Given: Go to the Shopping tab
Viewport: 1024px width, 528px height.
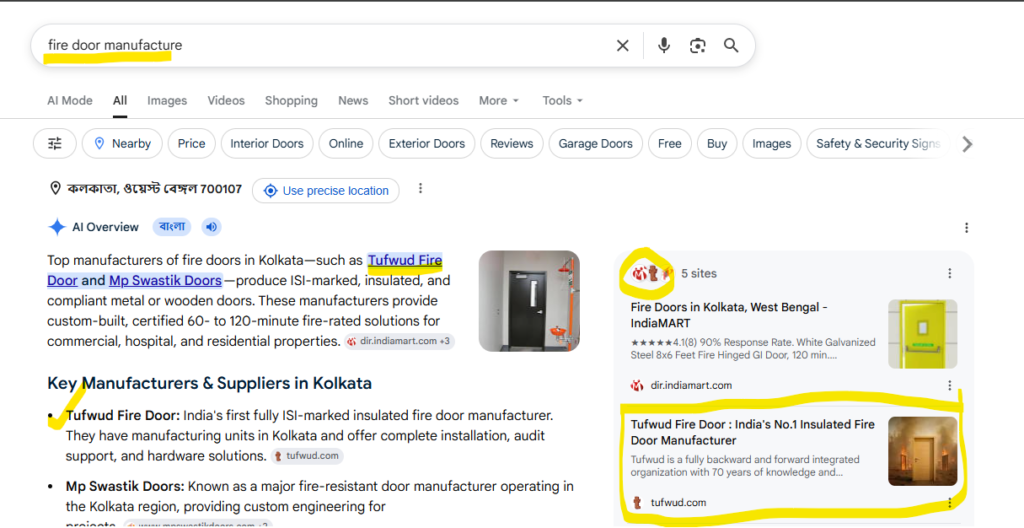Looking at the screenshot, I should point(291,101).
